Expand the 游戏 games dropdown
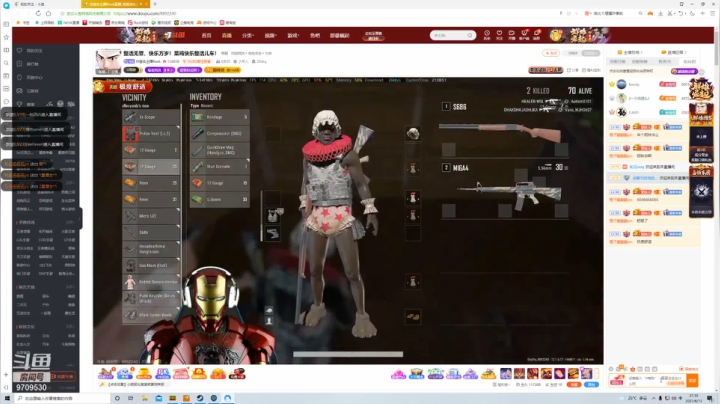 tap(293, 35)
